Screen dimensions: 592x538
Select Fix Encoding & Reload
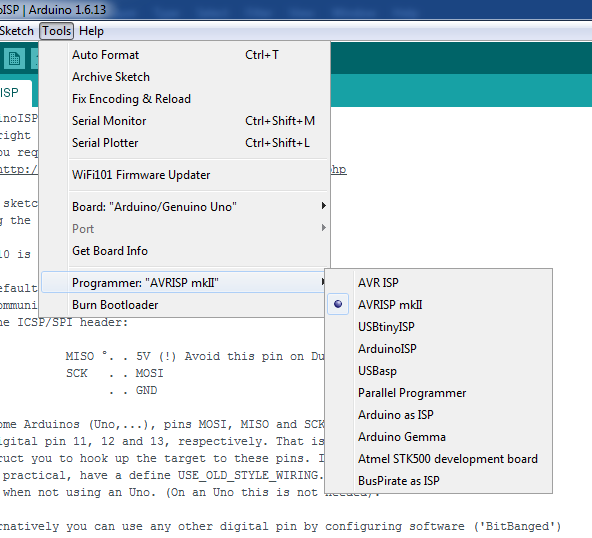[185, 99]
